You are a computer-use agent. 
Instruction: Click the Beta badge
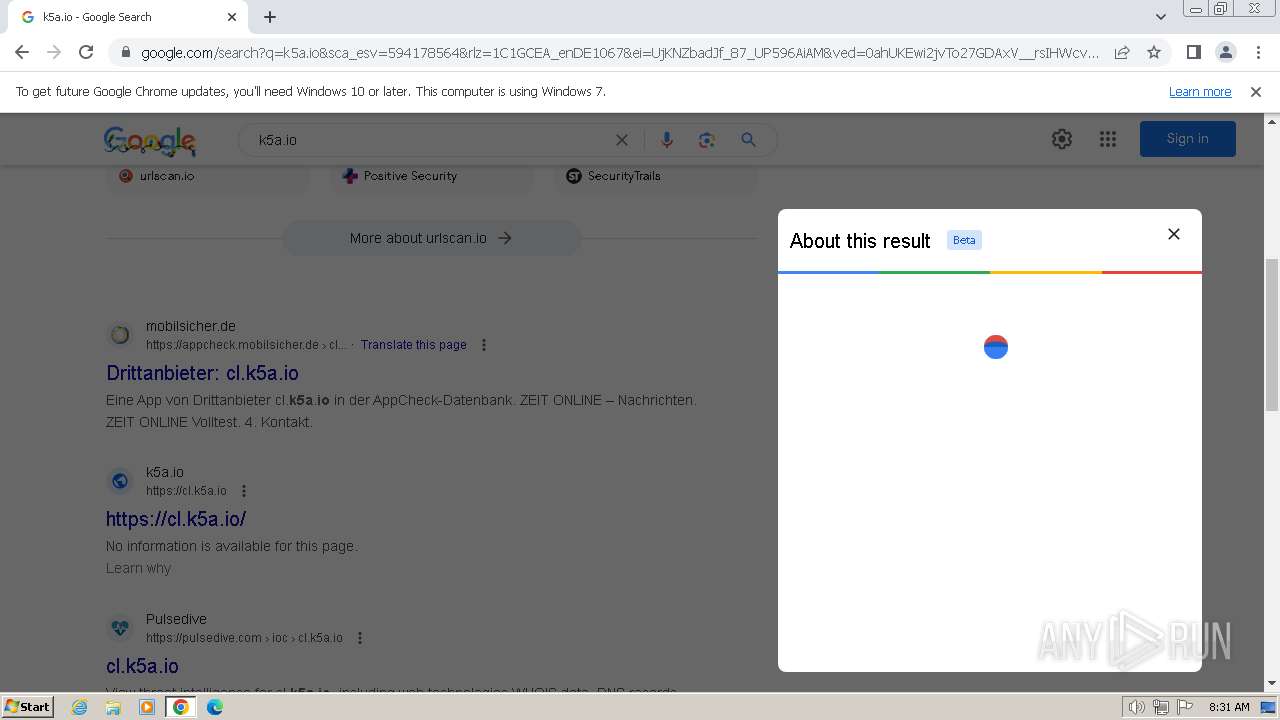point(964,240)
